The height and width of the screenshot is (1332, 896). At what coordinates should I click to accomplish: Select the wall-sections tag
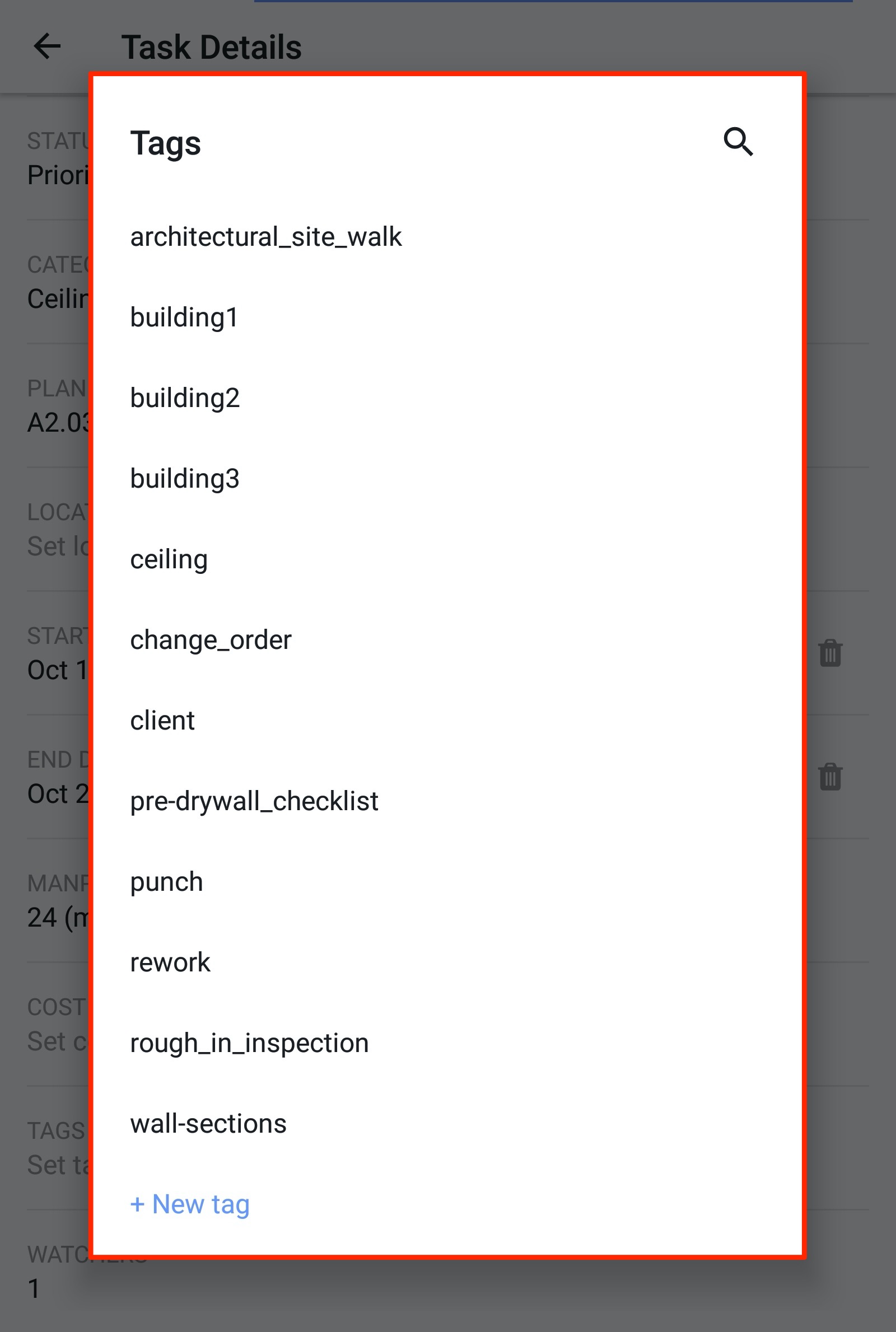(x=208, y=1123)
